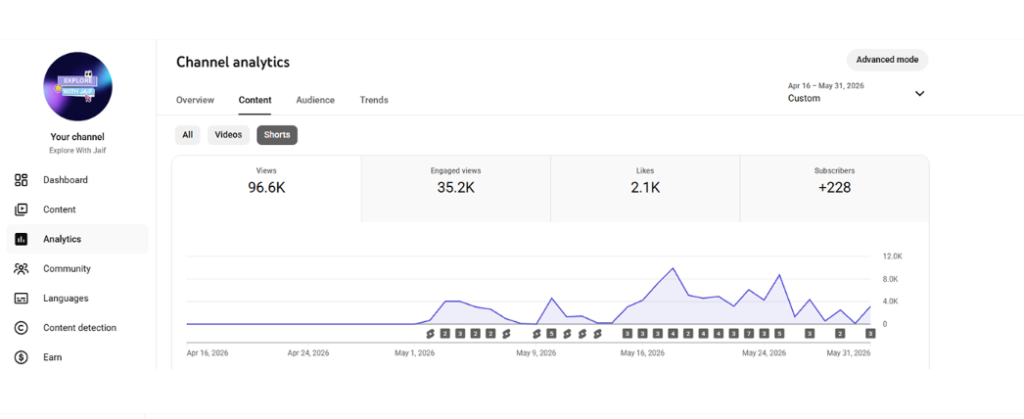
Task: Click the 'Apr 24, 2026' axis label
Action: pos(308,353)
